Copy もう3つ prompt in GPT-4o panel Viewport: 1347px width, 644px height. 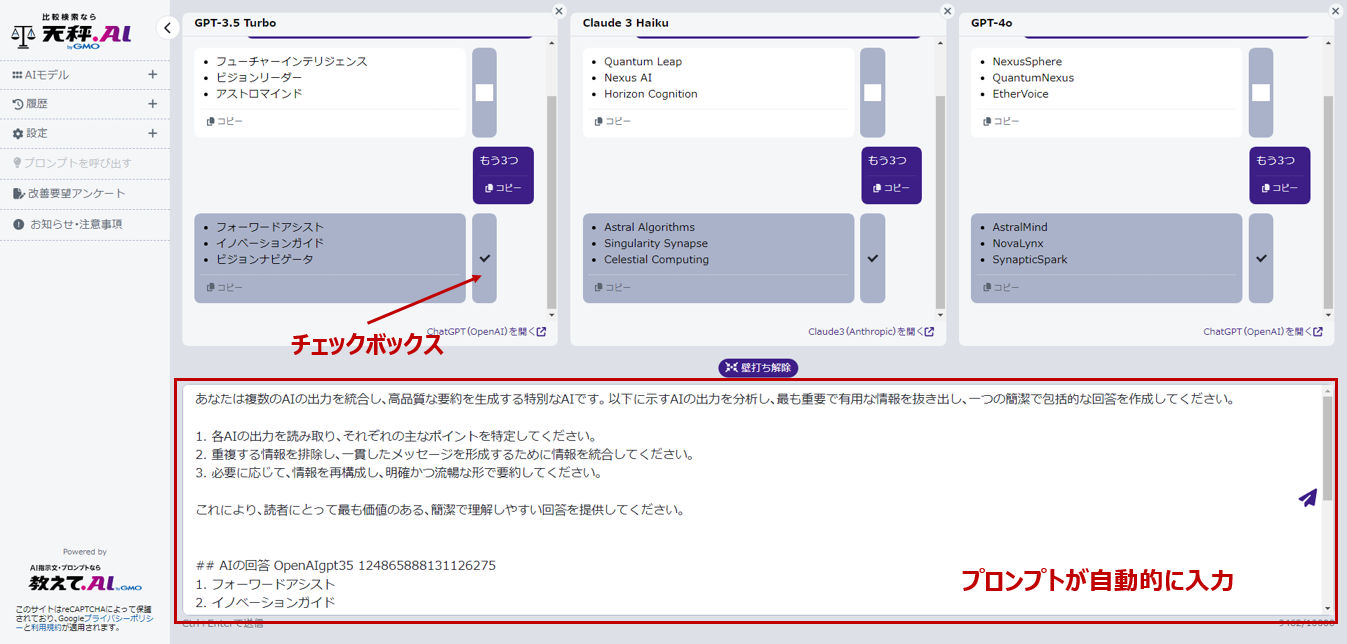(x=1279, y=188)
